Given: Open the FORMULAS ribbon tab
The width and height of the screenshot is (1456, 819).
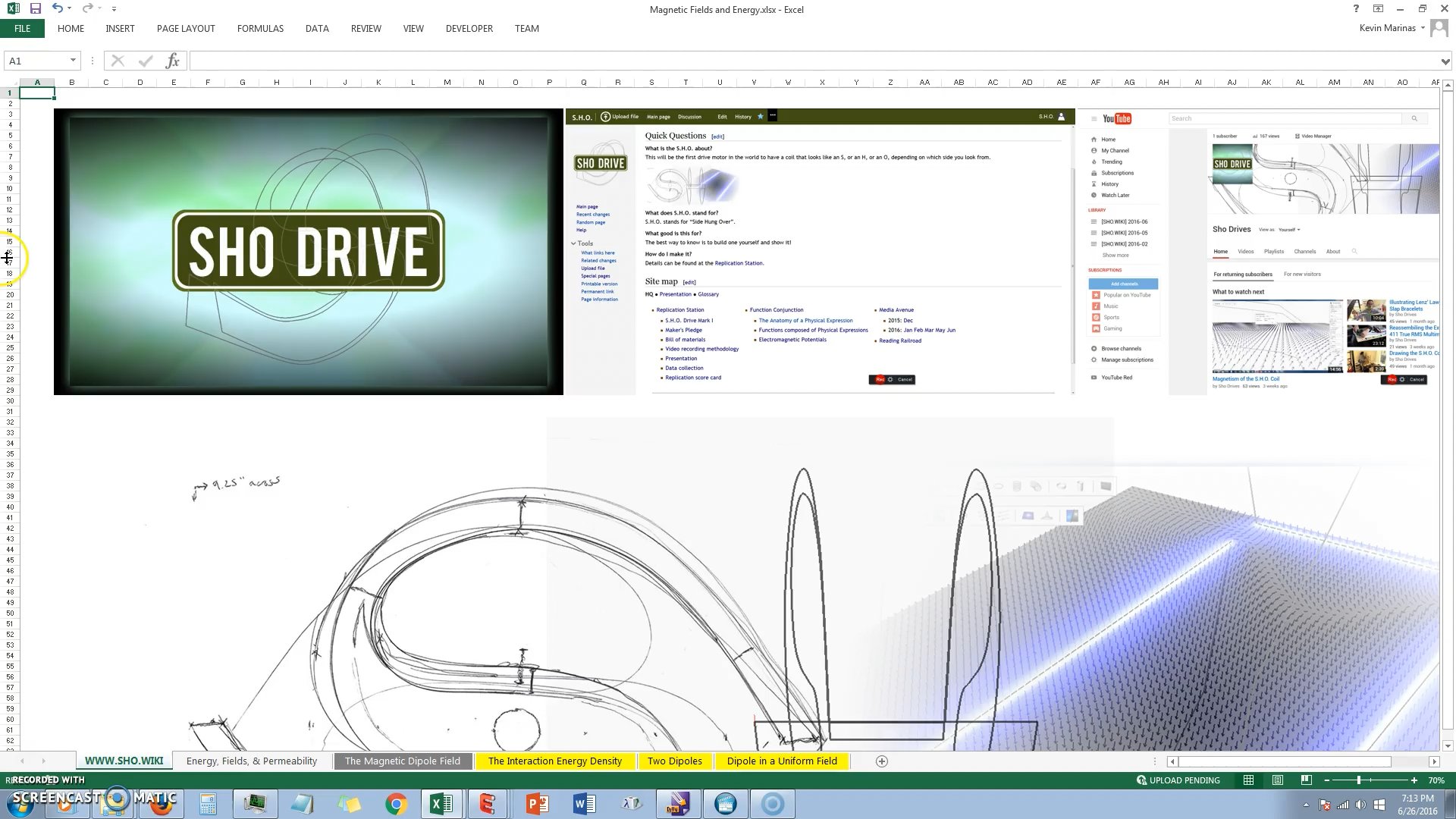Looking at the screenshot, I should point(260,29).
